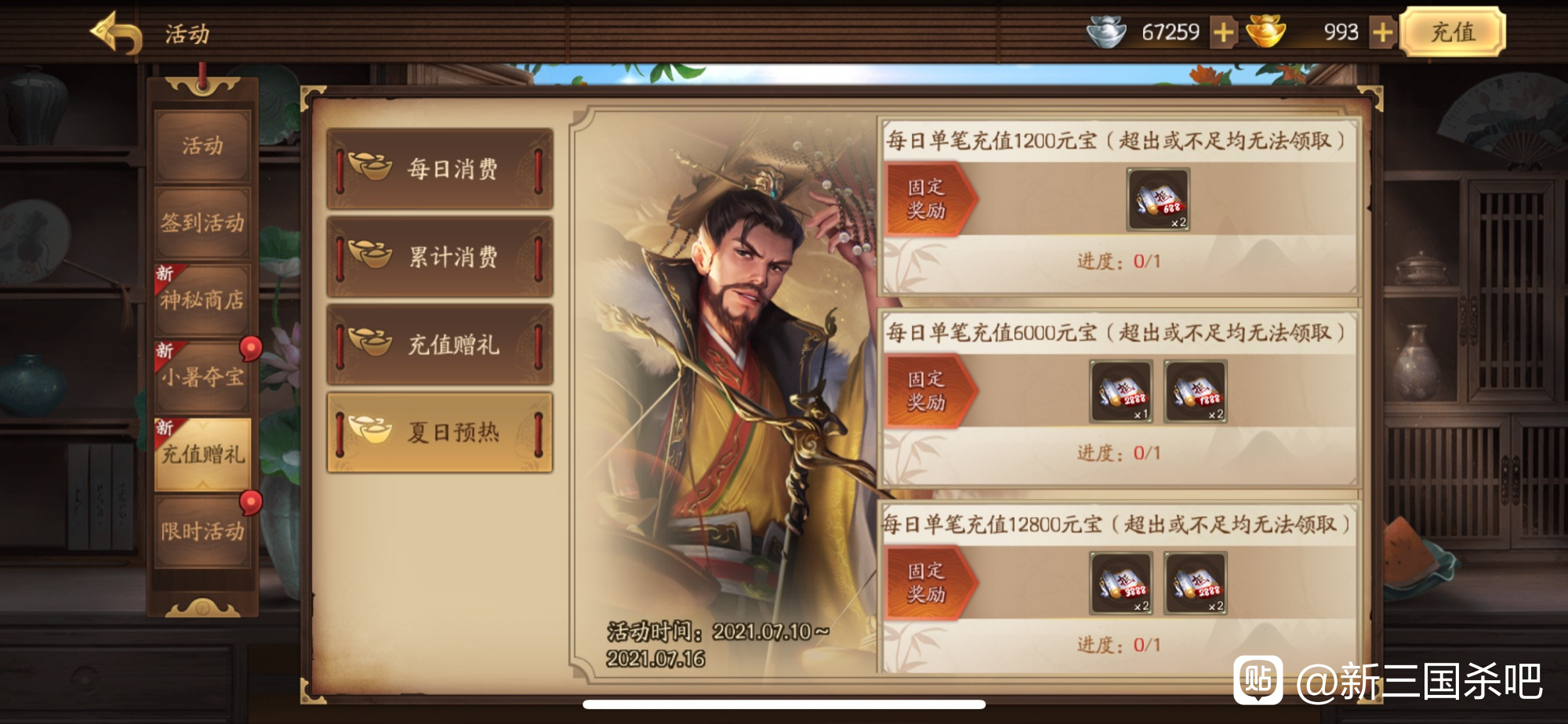This screenshot has height=724, width=1568.
Task: Select the 充值赠礼 sidebar tab
Action: [202, 454]
